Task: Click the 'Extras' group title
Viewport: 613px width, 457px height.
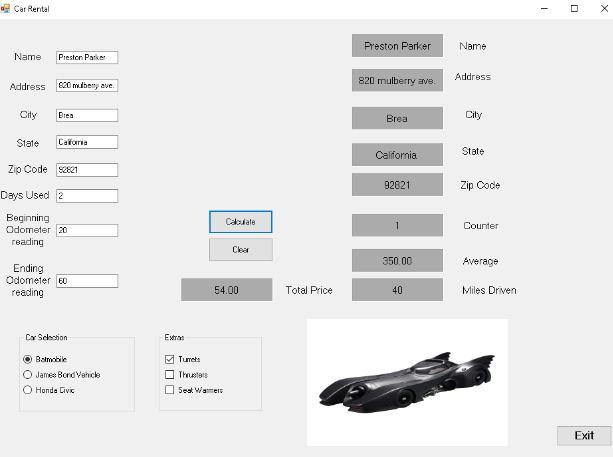Action: (x=174, y=337)
